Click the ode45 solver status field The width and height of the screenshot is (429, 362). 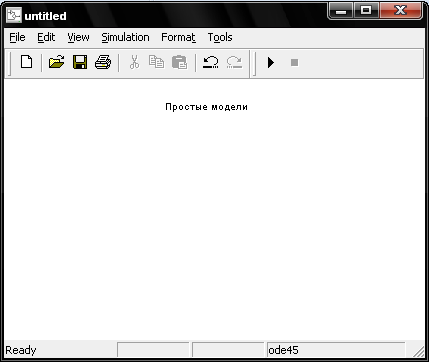[336, 350]
